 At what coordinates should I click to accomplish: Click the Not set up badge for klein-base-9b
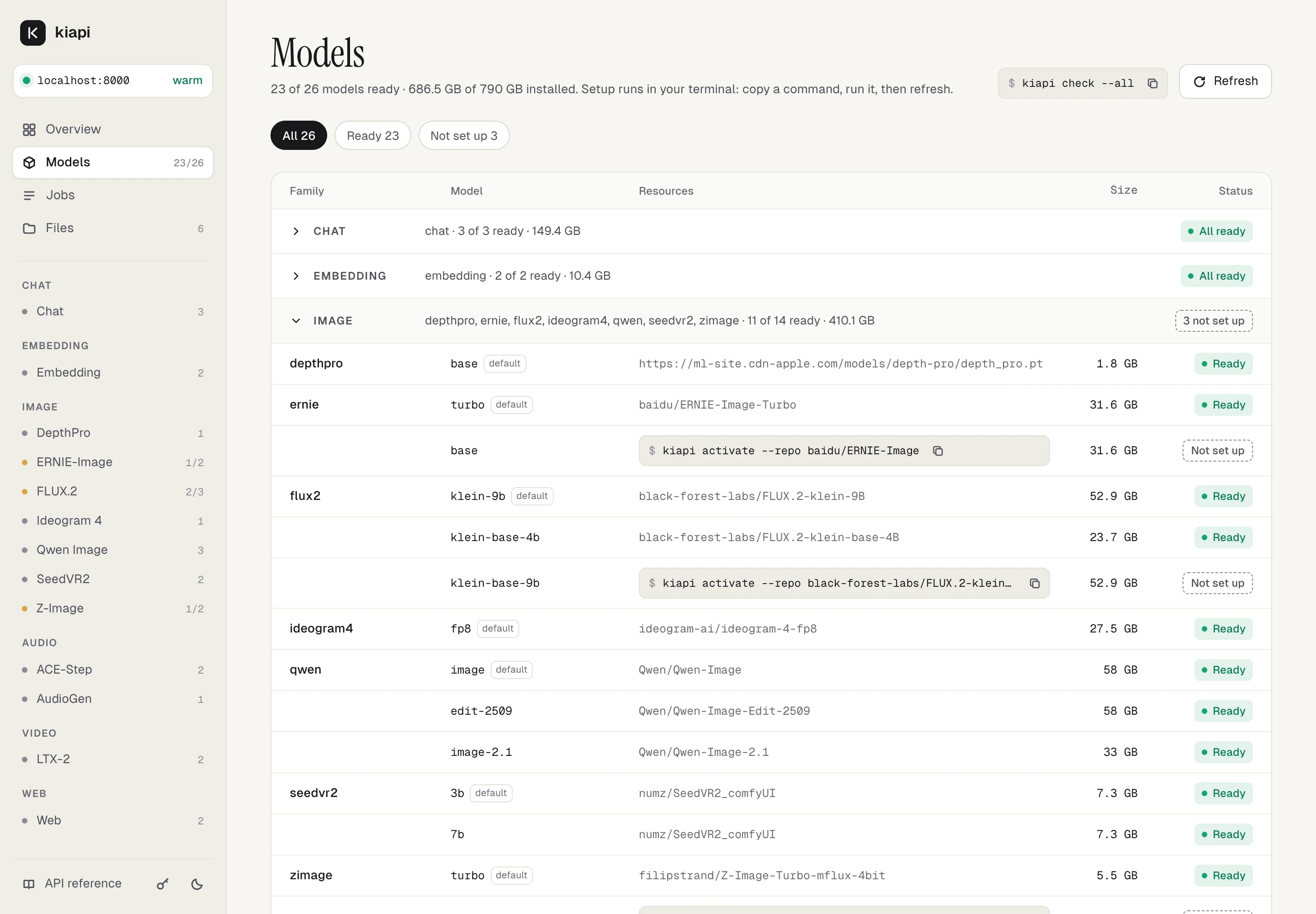click(x=1217, y=584)
